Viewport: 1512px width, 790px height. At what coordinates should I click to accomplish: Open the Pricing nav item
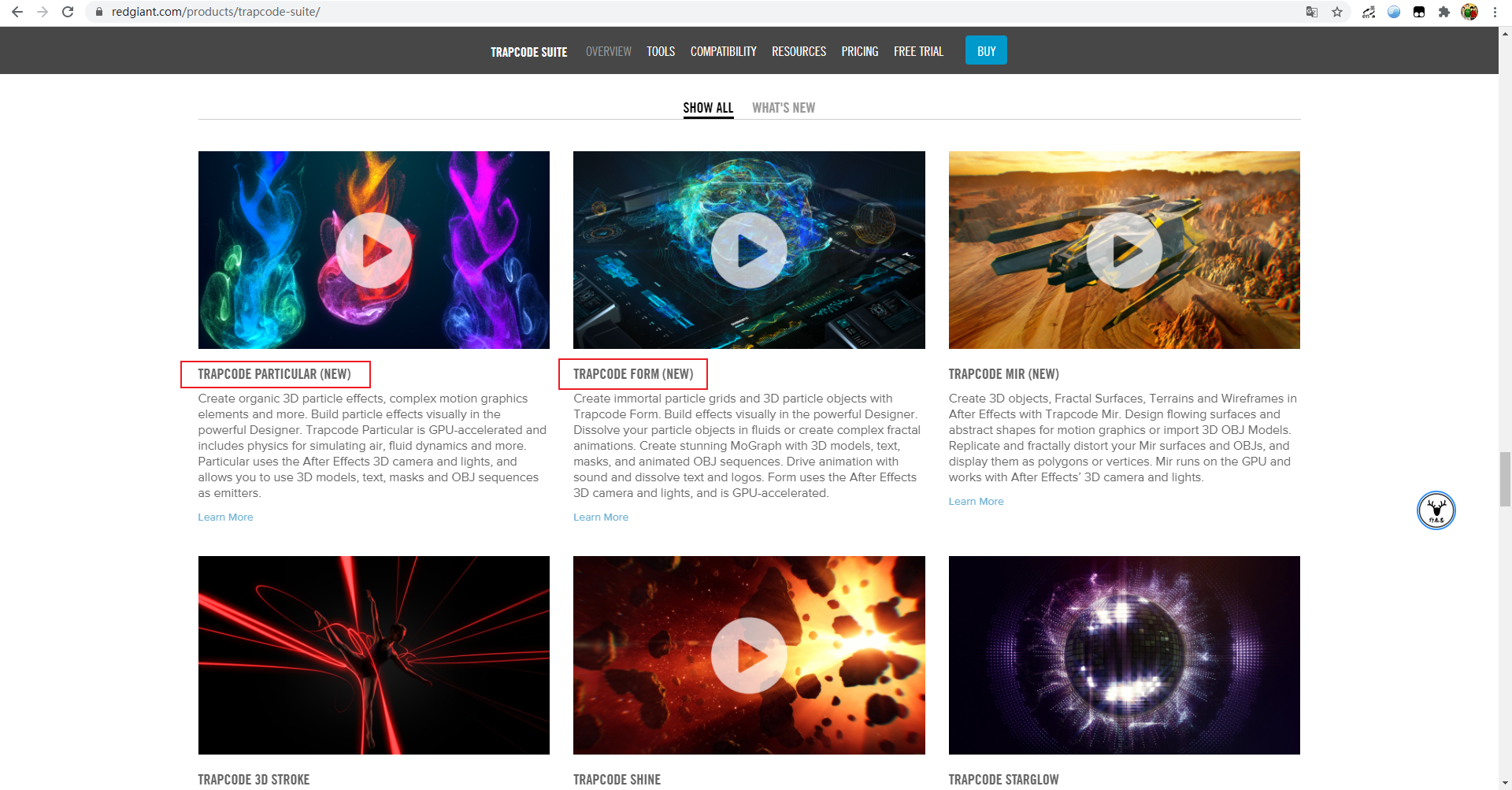point(860,51)
